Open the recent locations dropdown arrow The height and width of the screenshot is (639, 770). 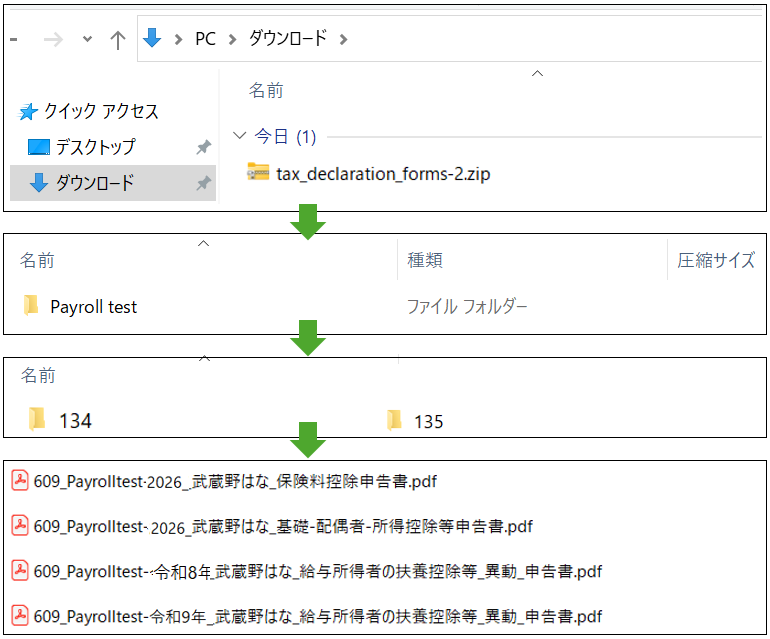click(x=87, y=39)
